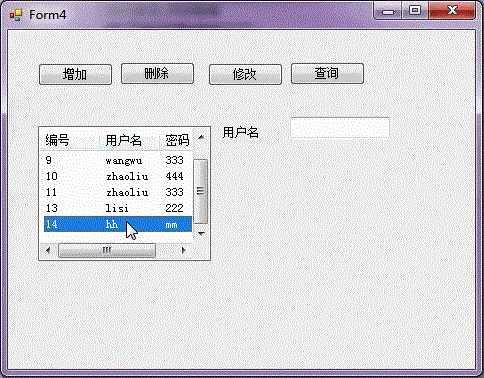The width and height of the screenshot is (484, 378).
Task: Click the hh username cell
Action: click(112, 224)
